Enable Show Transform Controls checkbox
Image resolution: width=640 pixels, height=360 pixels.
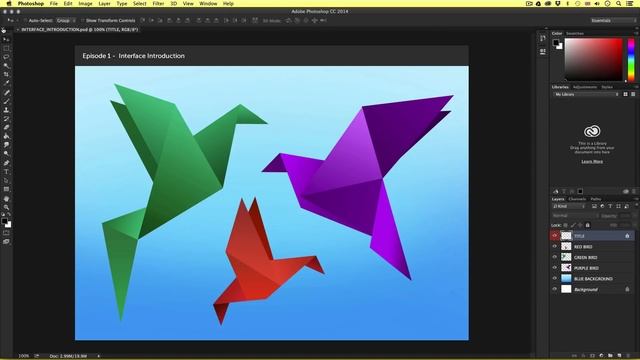[x=82, y=20]
